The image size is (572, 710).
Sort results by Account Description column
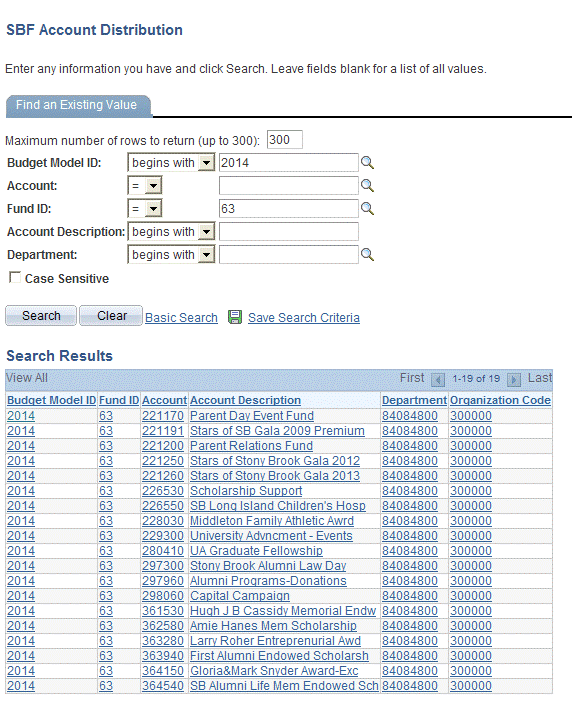pos(245,400)
